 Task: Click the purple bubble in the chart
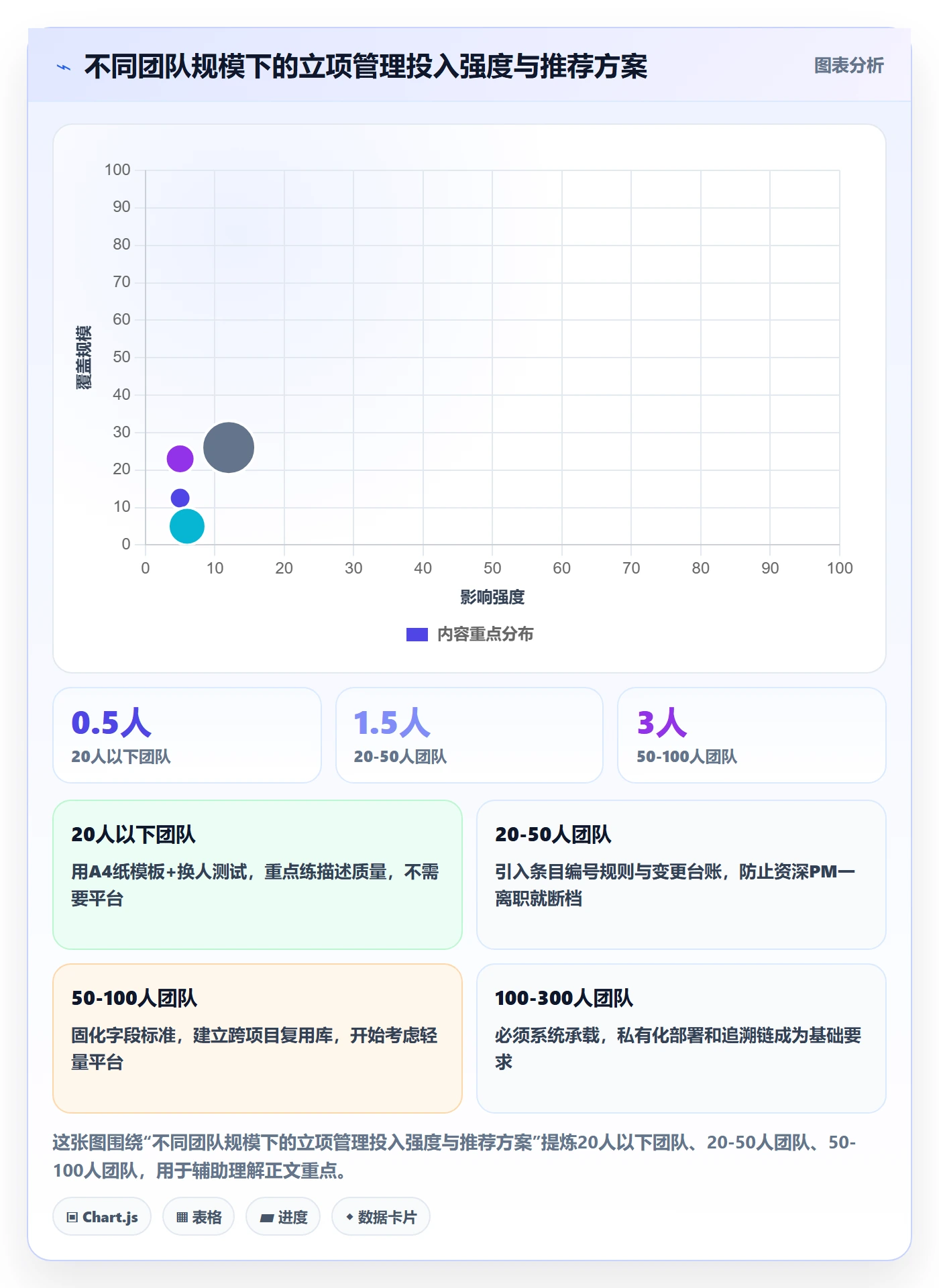[x=180, y=459]
